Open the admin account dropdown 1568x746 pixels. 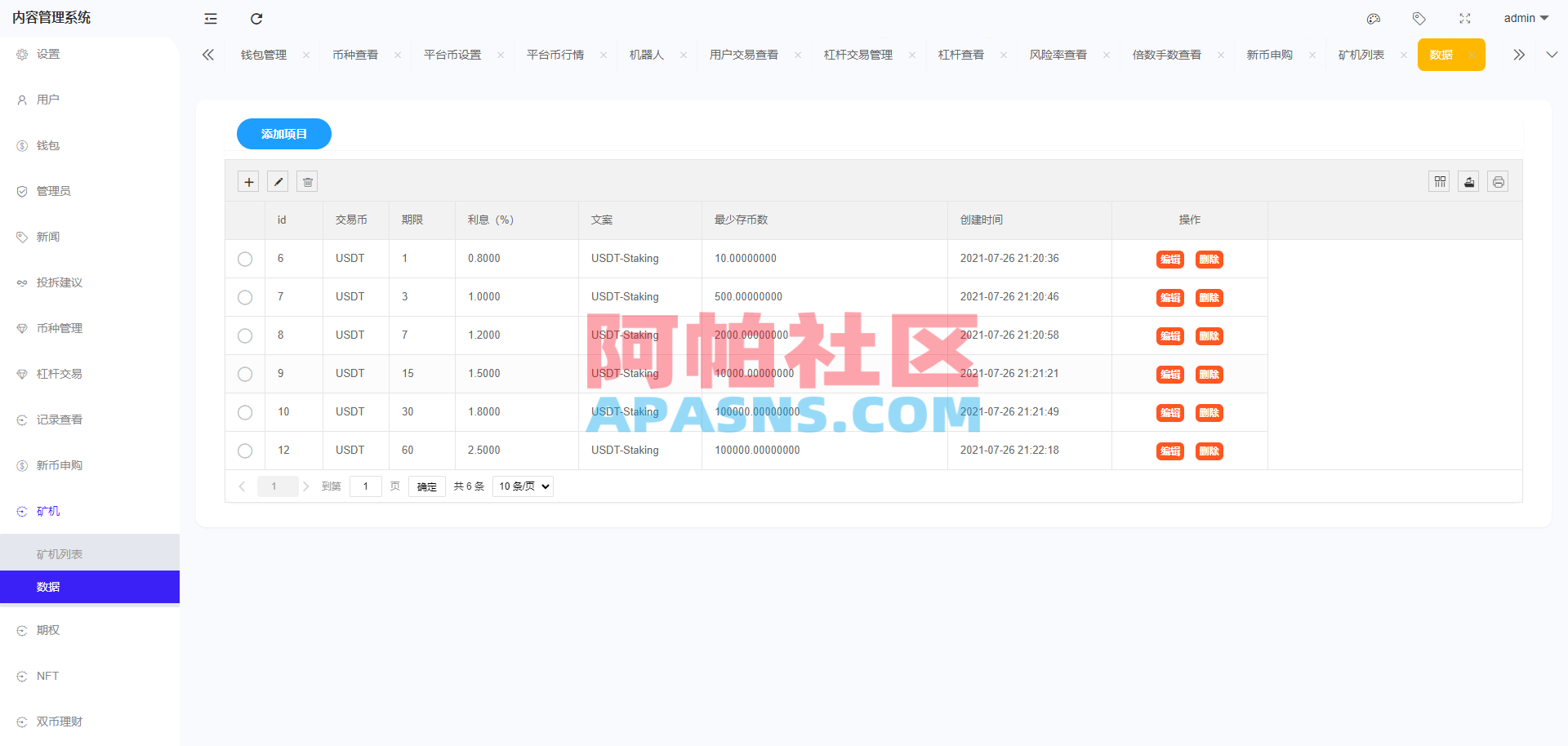point(1526,18)
